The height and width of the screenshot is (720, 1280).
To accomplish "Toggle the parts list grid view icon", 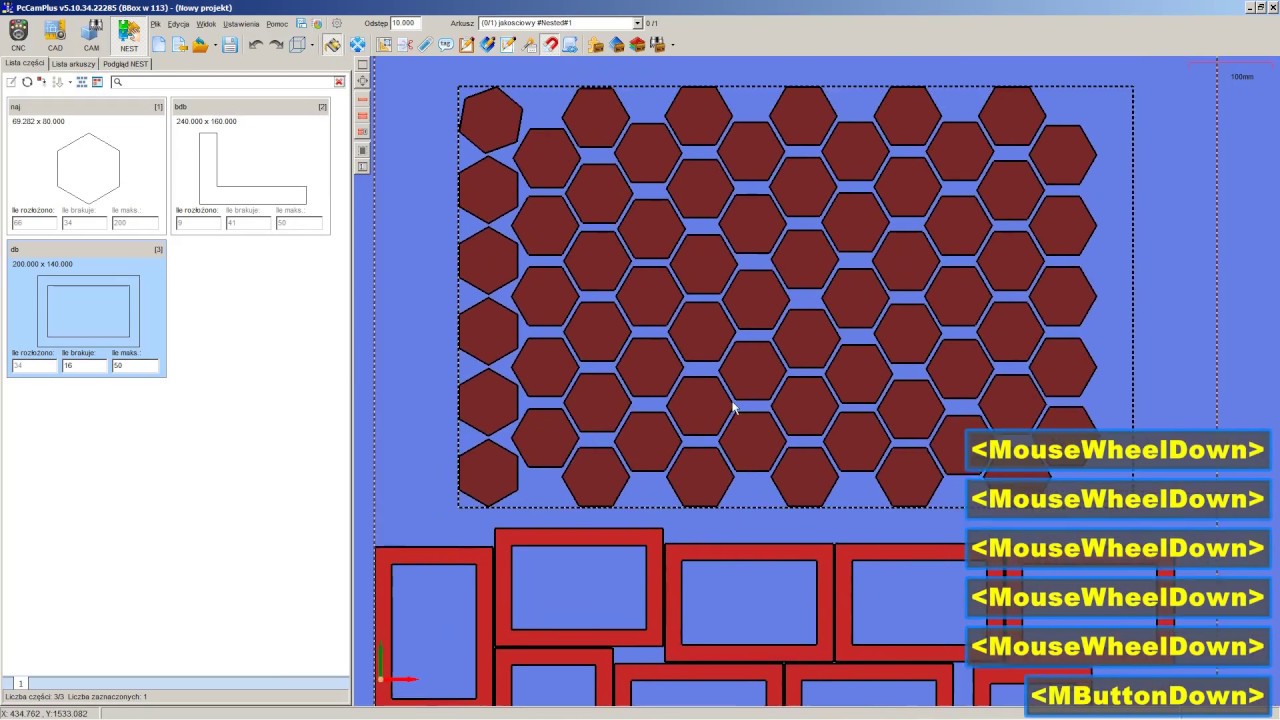I will point(82,82).
